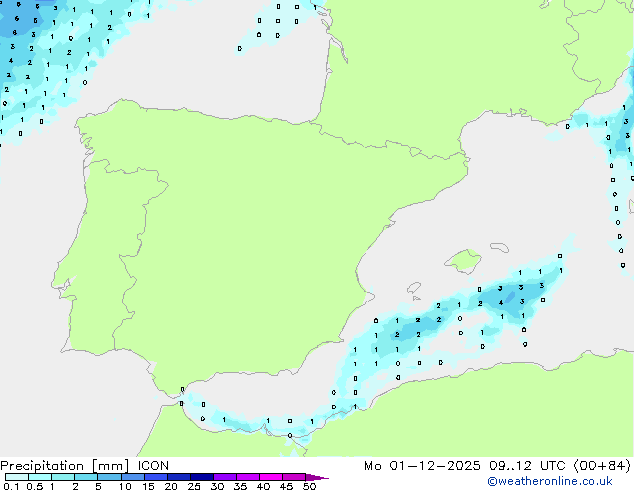Click the '20' legend scale label

(171, 486)
